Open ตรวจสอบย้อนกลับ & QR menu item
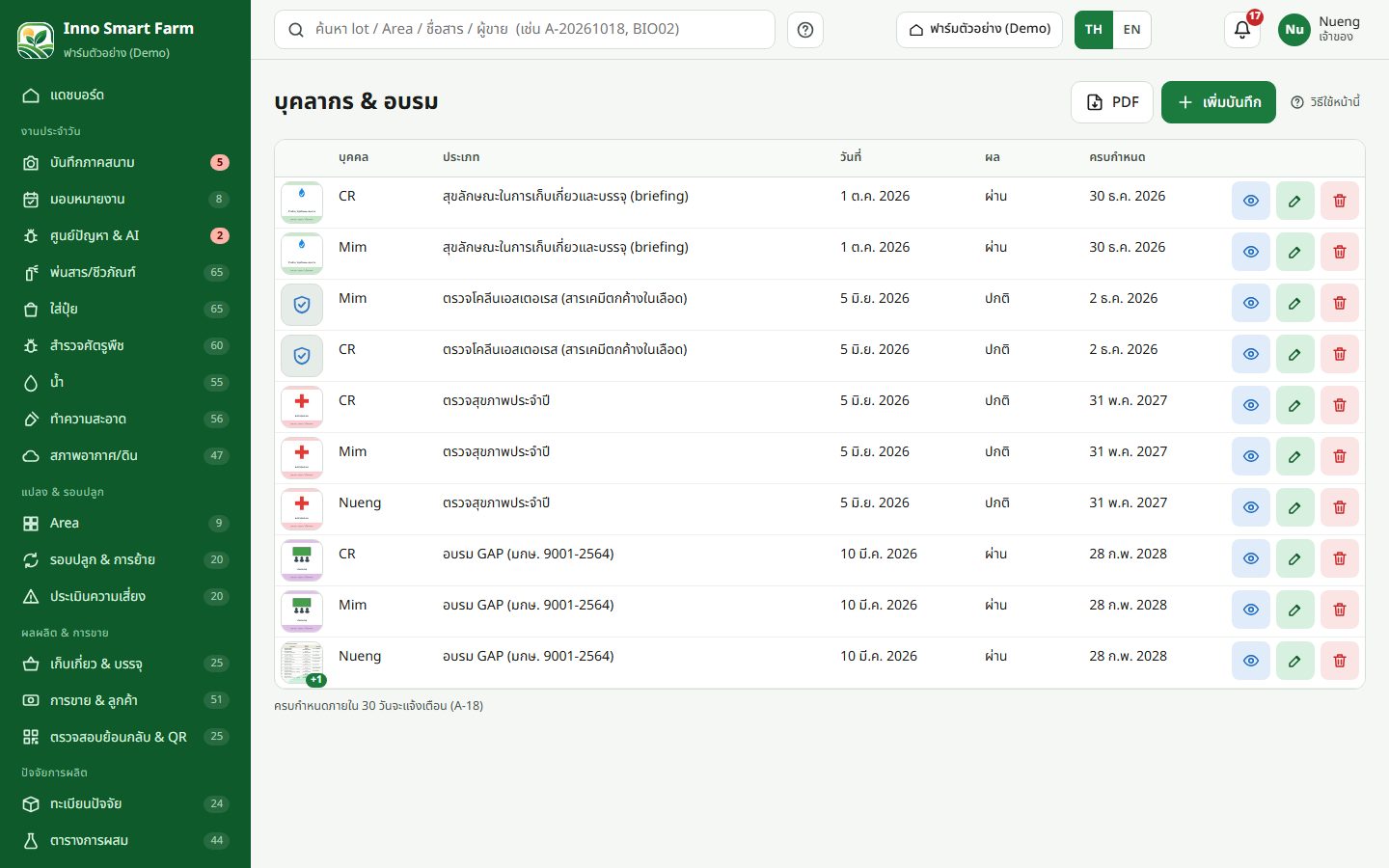The image size is (1389, 868). pos(125,737)
